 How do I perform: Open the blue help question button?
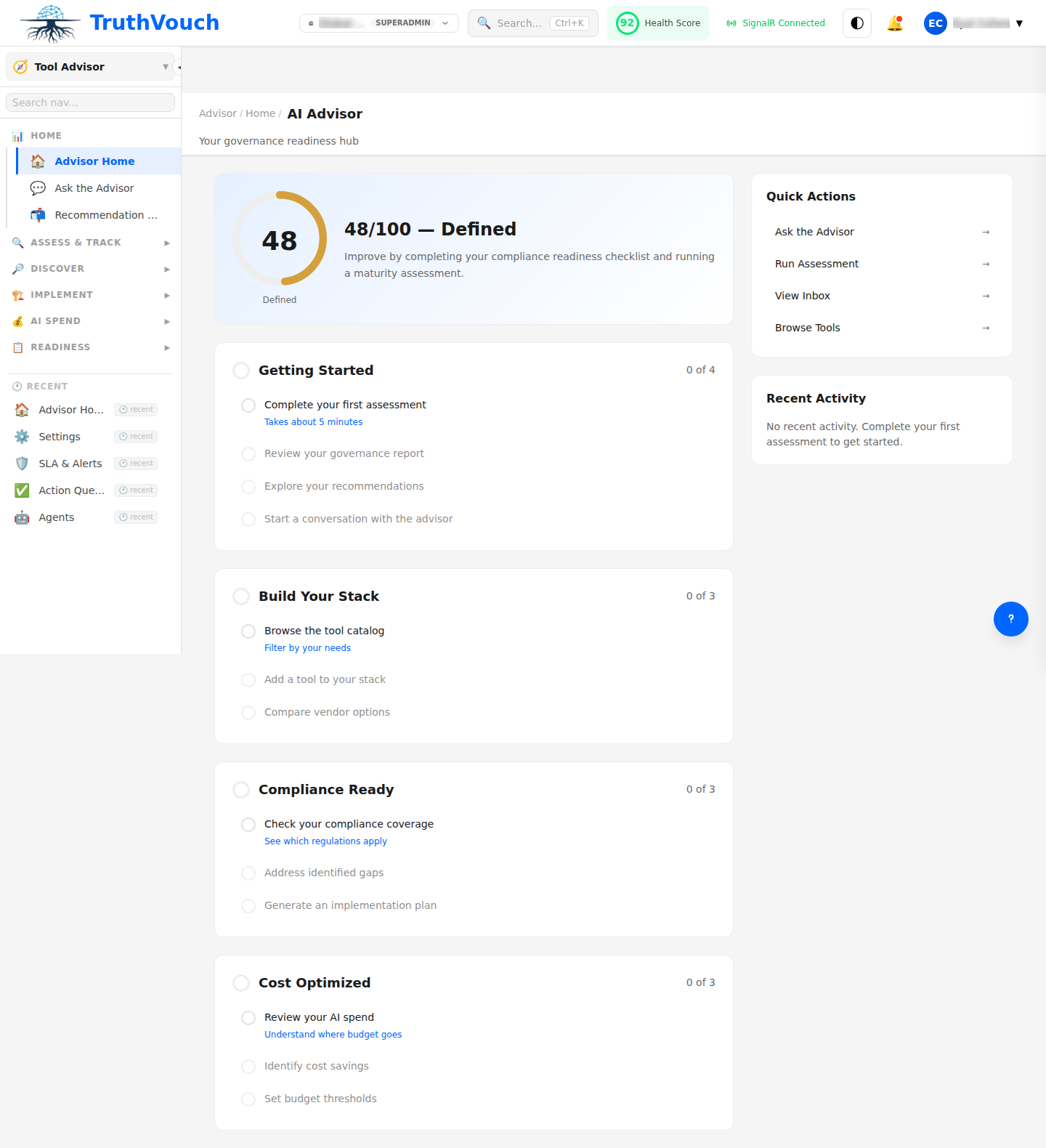point(1010,619)
